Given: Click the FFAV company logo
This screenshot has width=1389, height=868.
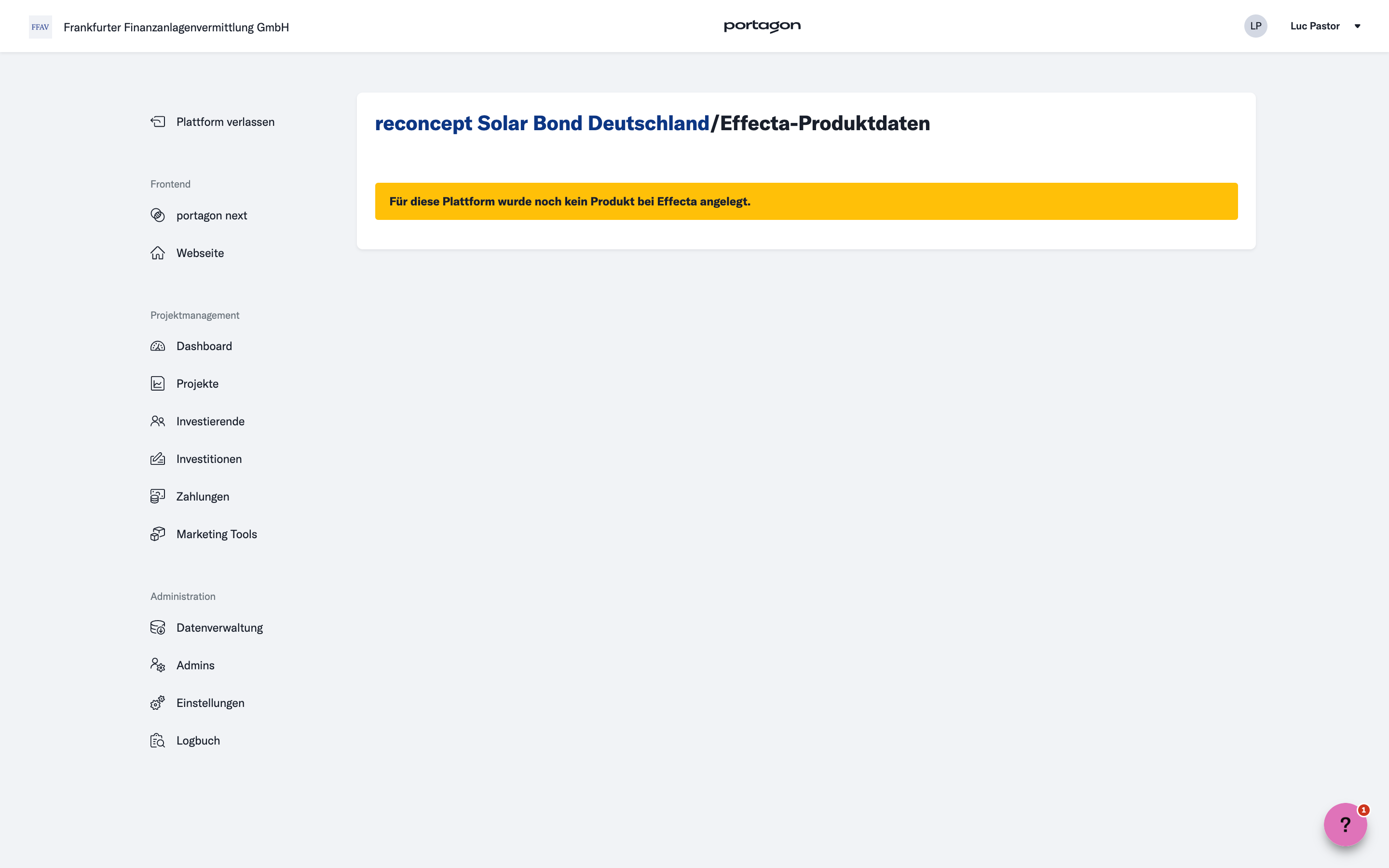Looking at the screenshot, I should 40,27.
